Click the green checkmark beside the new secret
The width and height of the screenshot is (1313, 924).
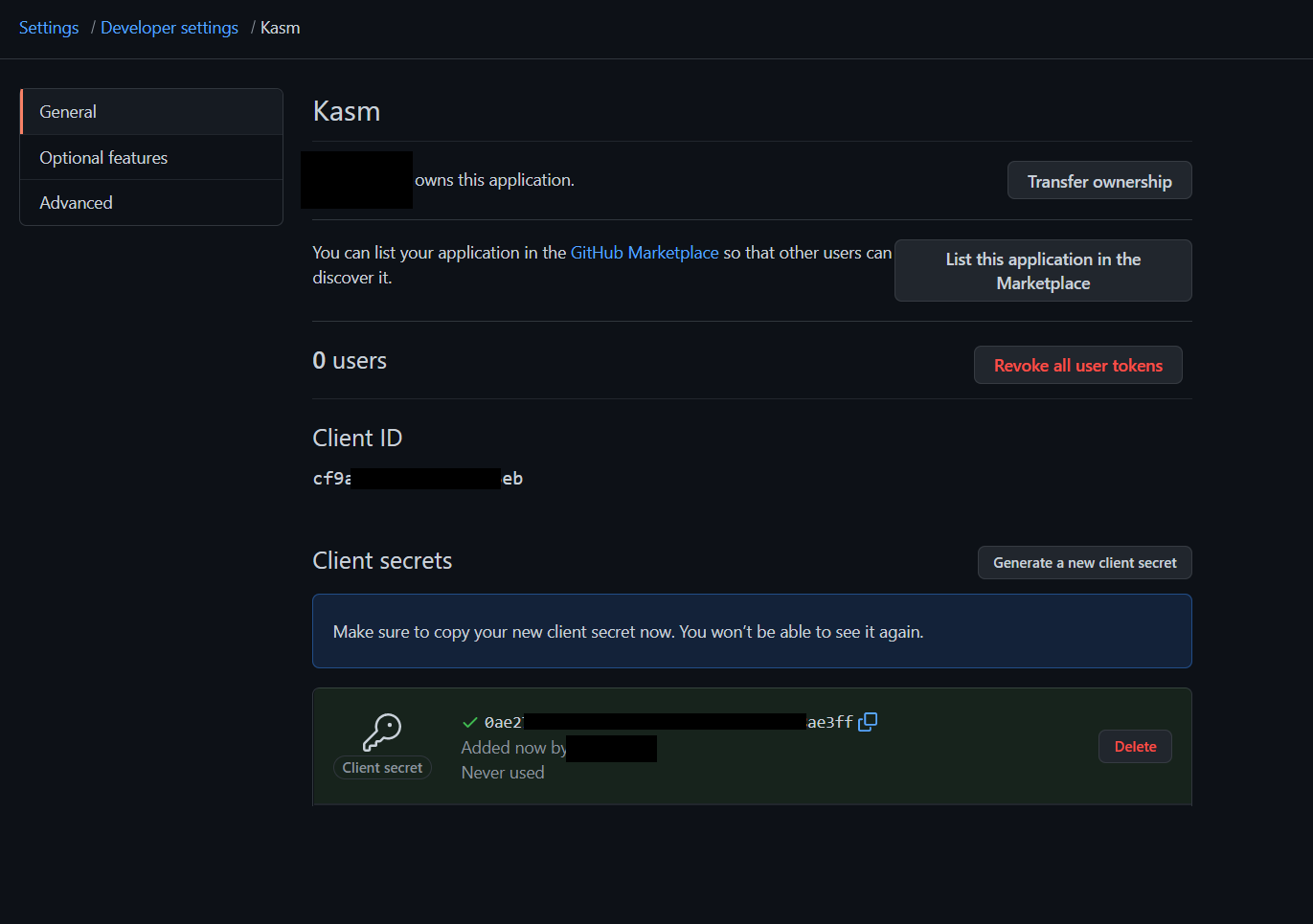point(469,722)
